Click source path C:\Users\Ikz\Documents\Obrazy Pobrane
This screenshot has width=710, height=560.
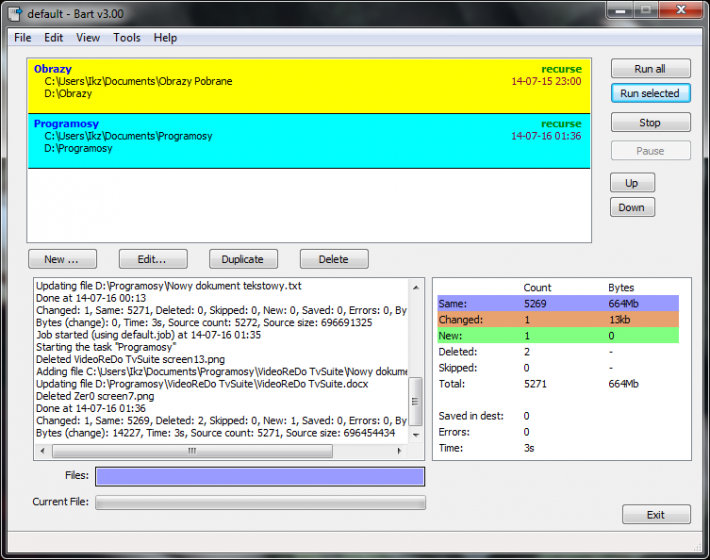[x=138, y=81]
